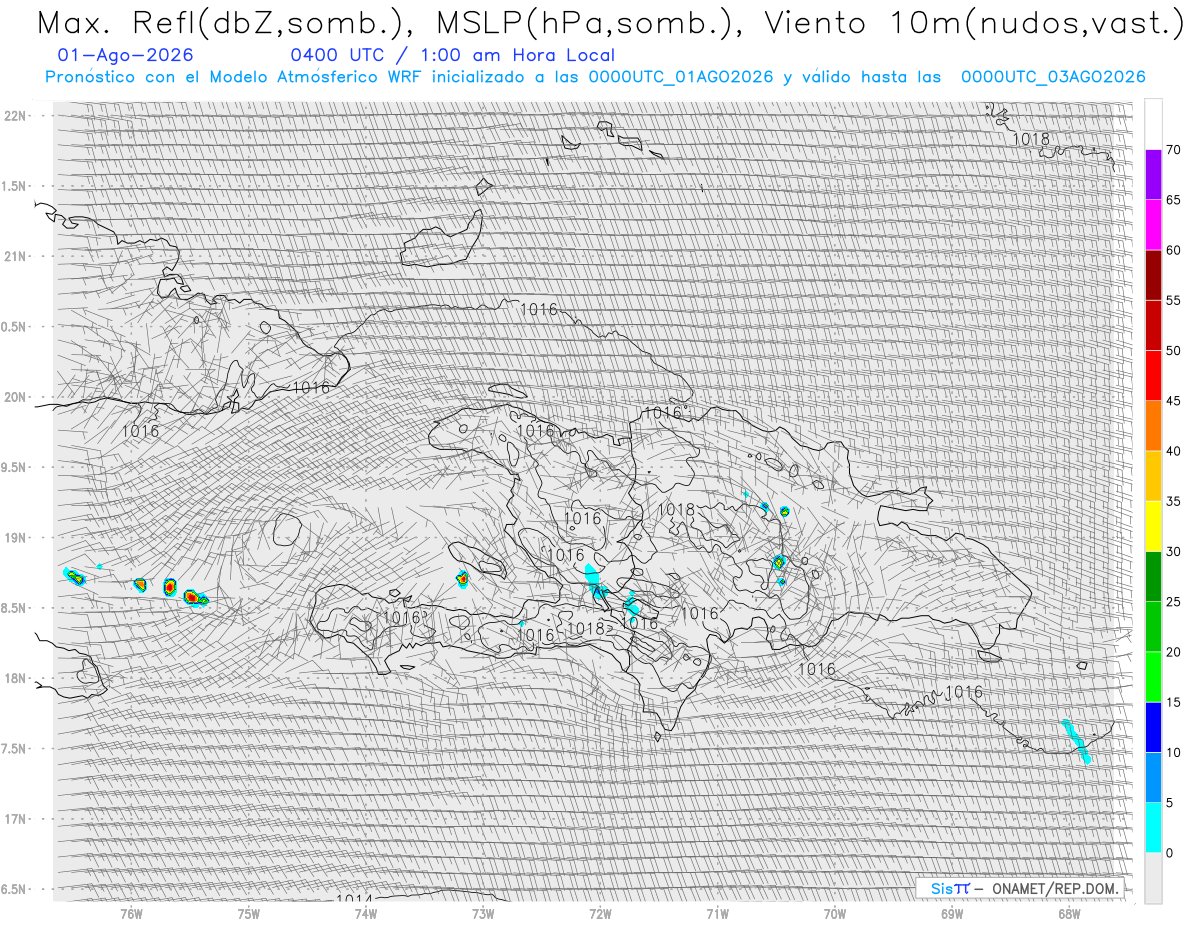The image size is (1200, 927).
Task: Click the longitude label "70W"
Action: coord(835,913)
